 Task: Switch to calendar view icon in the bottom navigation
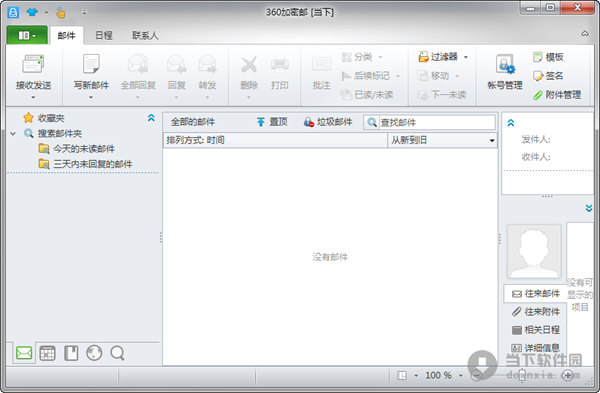coord(47,353)
